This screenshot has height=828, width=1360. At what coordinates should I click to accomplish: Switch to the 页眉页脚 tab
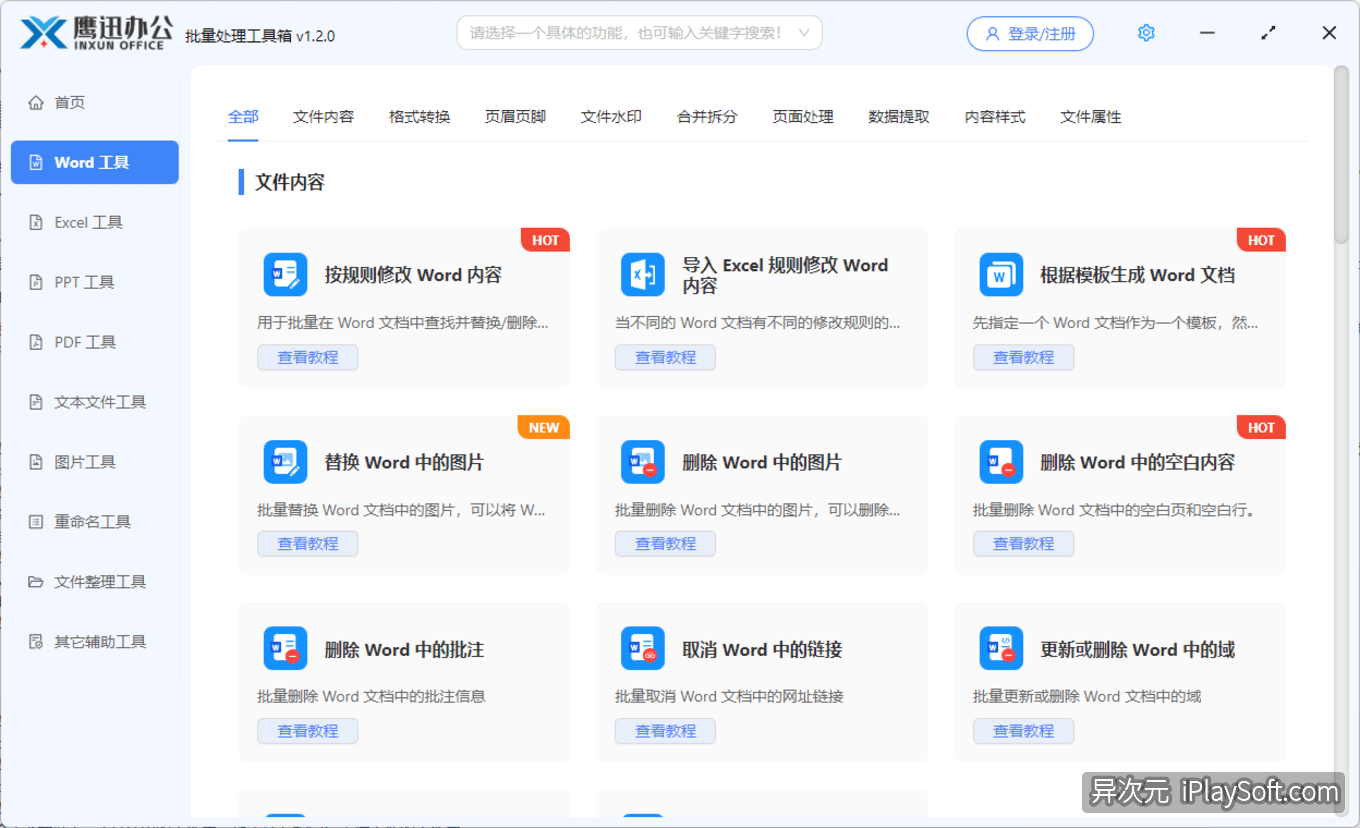tap(515, 117)
